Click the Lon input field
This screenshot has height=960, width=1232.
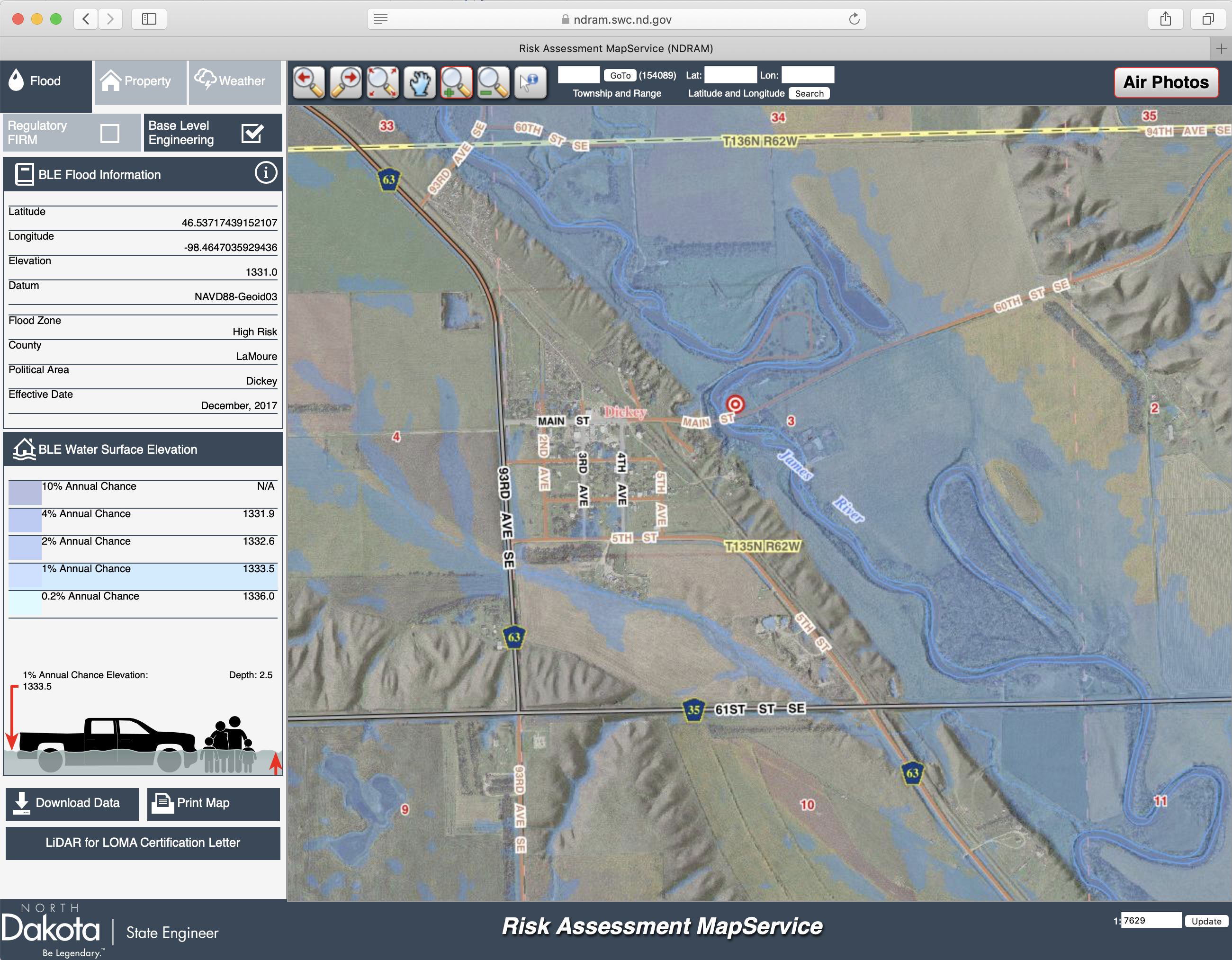pos(808,75)
